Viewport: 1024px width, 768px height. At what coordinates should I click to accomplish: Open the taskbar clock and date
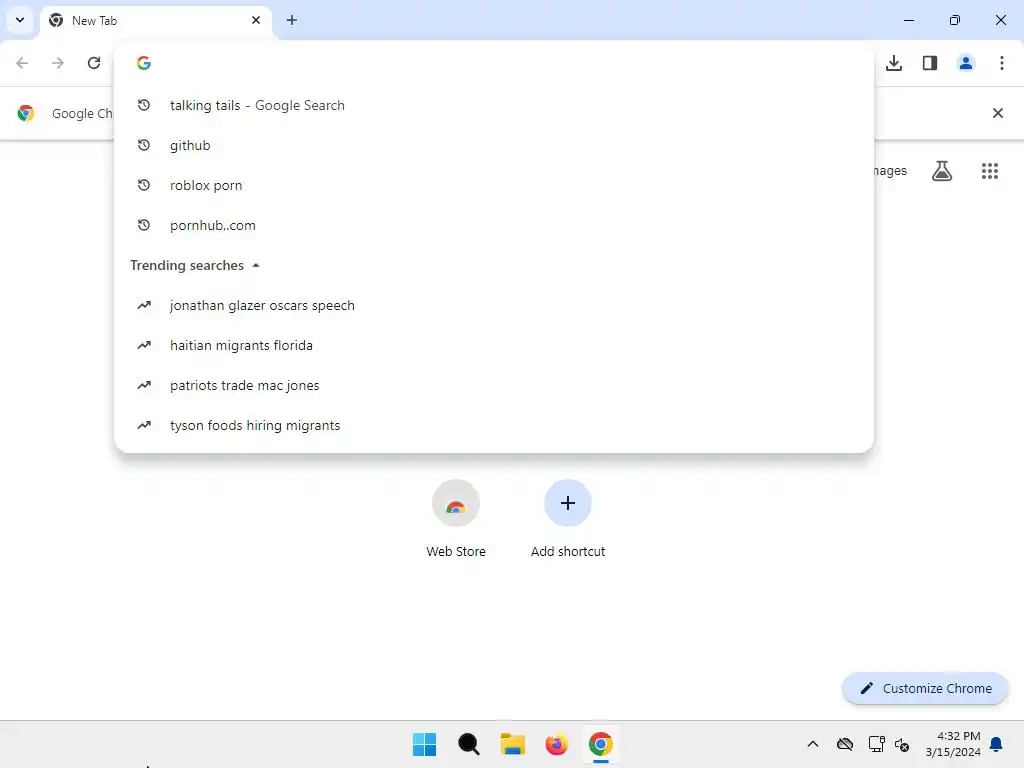(953, 744)
